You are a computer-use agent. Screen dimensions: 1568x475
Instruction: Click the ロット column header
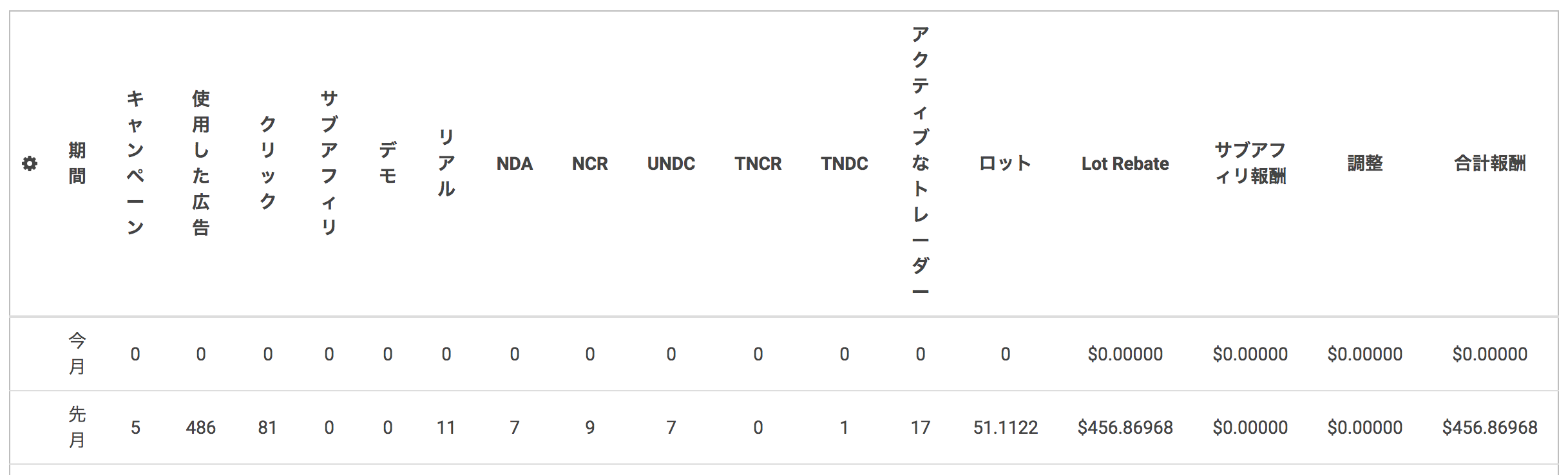1006,163
